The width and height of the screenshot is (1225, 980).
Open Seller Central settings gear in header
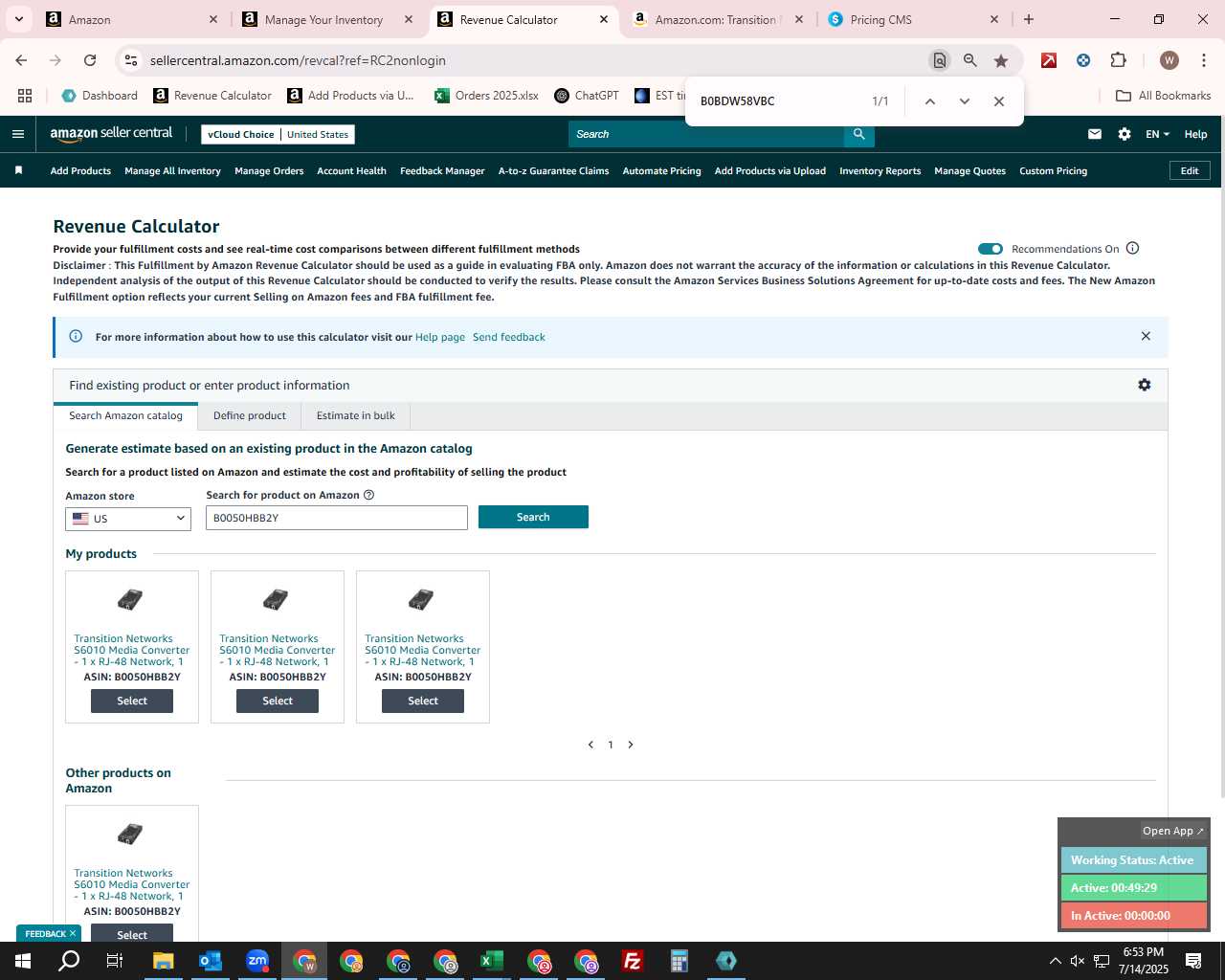(x=1125, y=134)
